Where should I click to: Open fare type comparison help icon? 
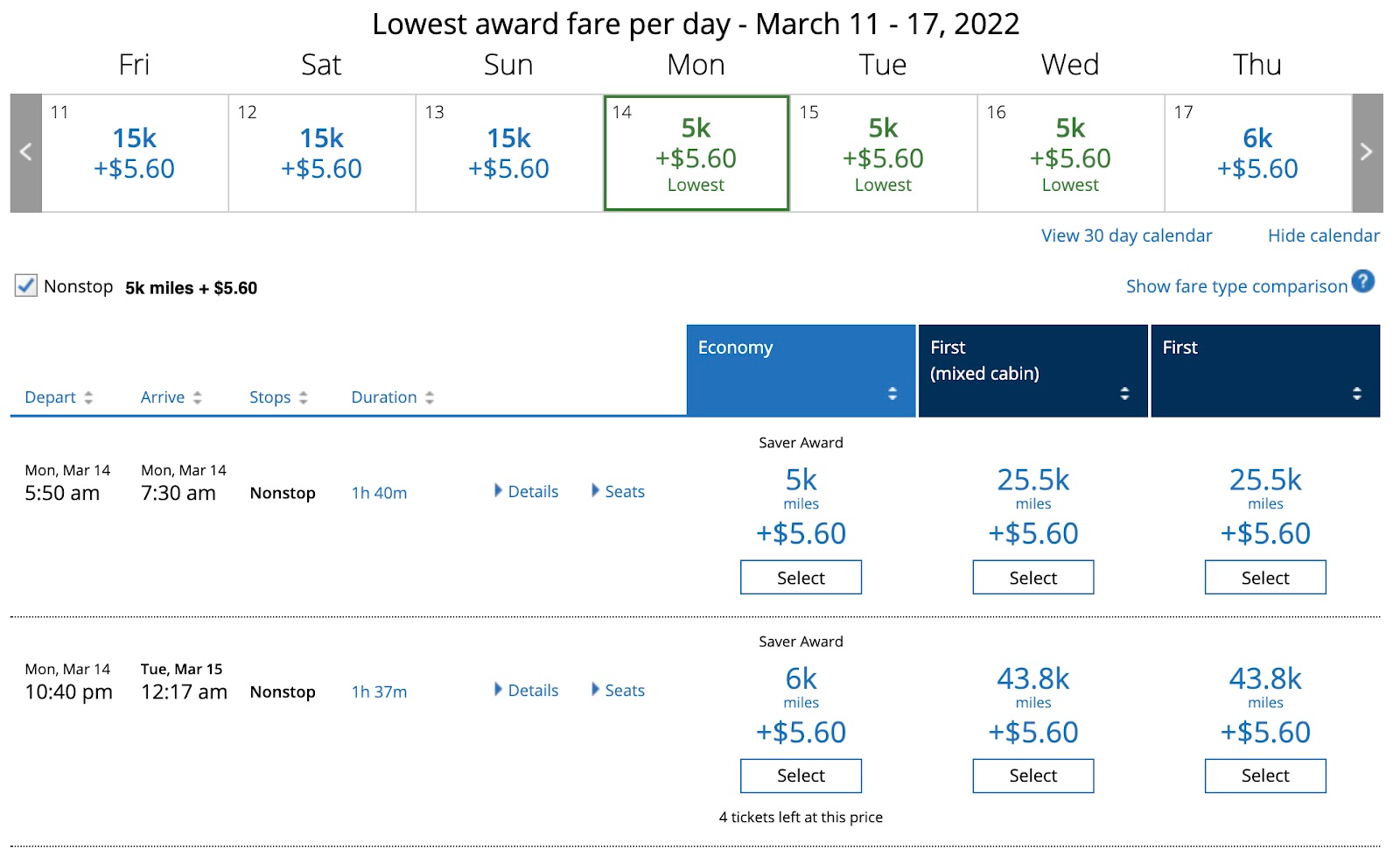pos(1362,282)
